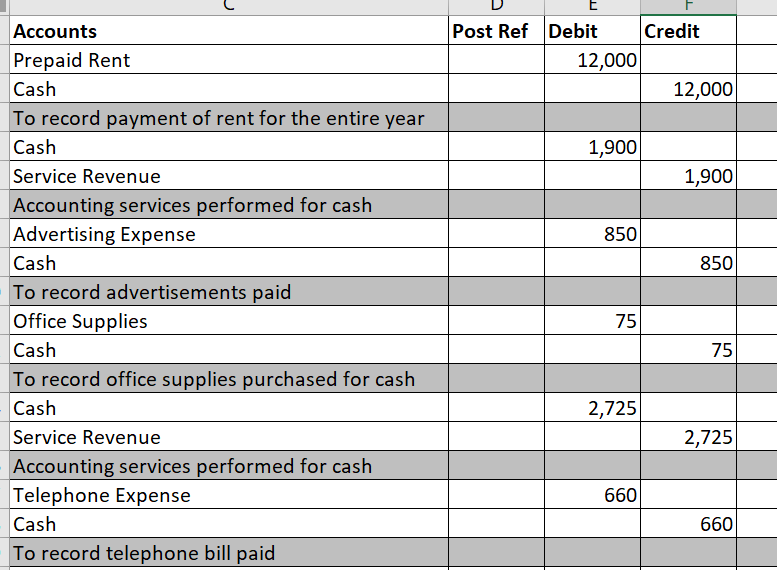Click the Telephone Expense cell
Image resolution: width=777 pixels, height=570 pixels.
(x=229, y=495)
